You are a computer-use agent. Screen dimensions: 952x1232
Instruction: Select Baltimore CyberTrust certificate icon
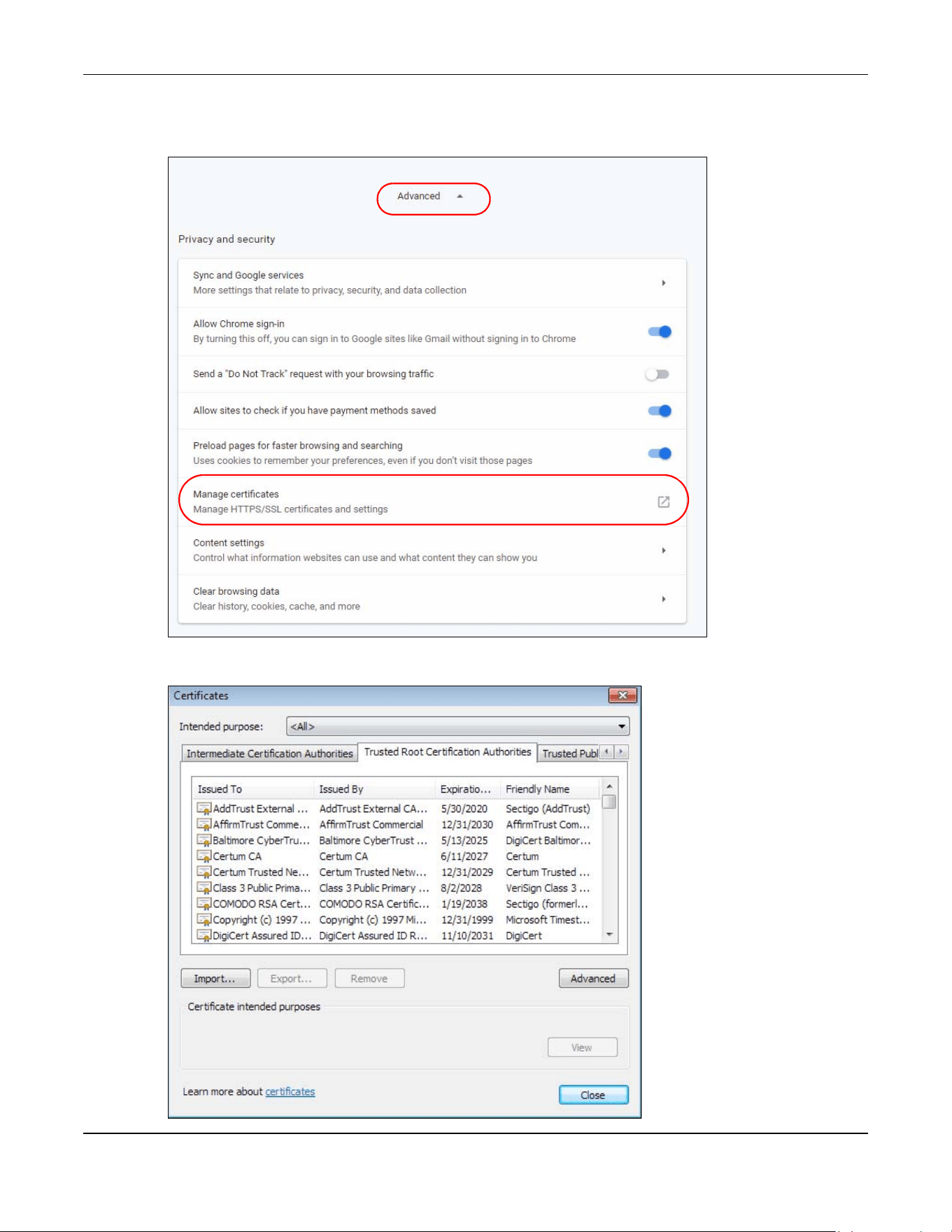point(204,840)
